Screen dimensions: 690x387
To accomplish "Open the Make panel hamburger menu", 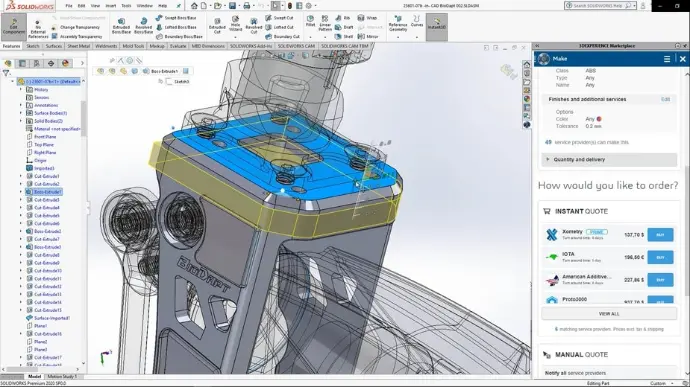I will [667, 59].
